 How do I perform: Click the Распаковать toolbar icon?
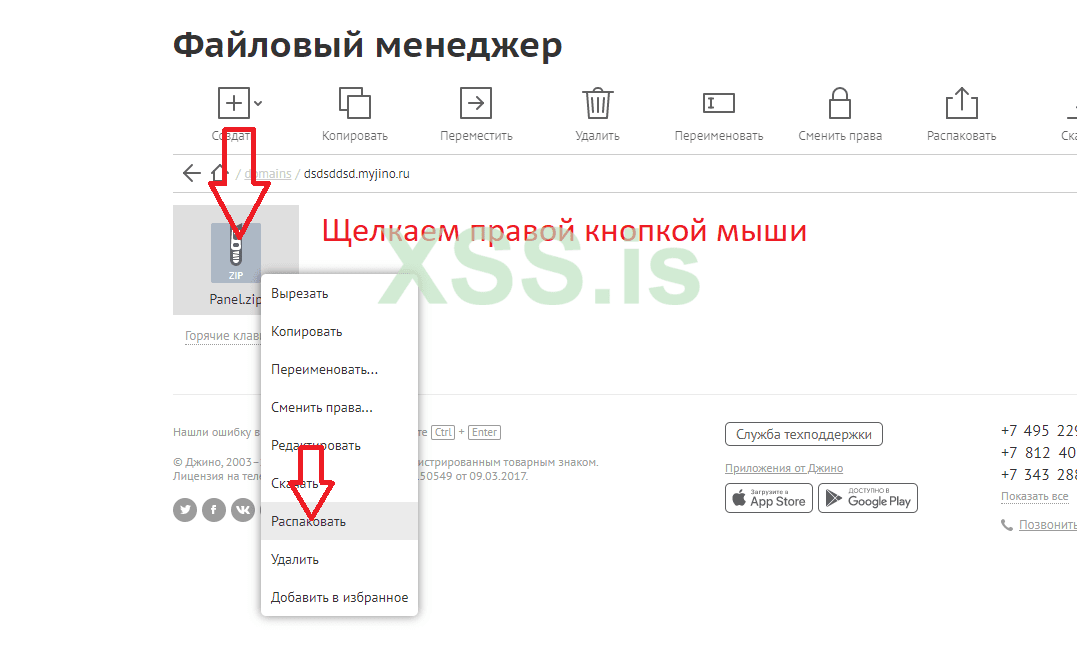tap(962, 103)
